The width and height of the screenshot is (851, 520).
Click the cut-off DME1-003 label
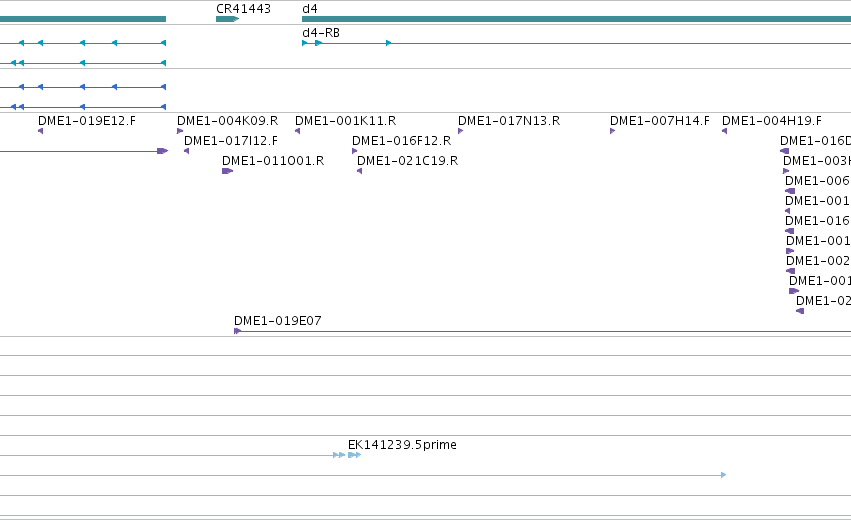coord(817,161)
